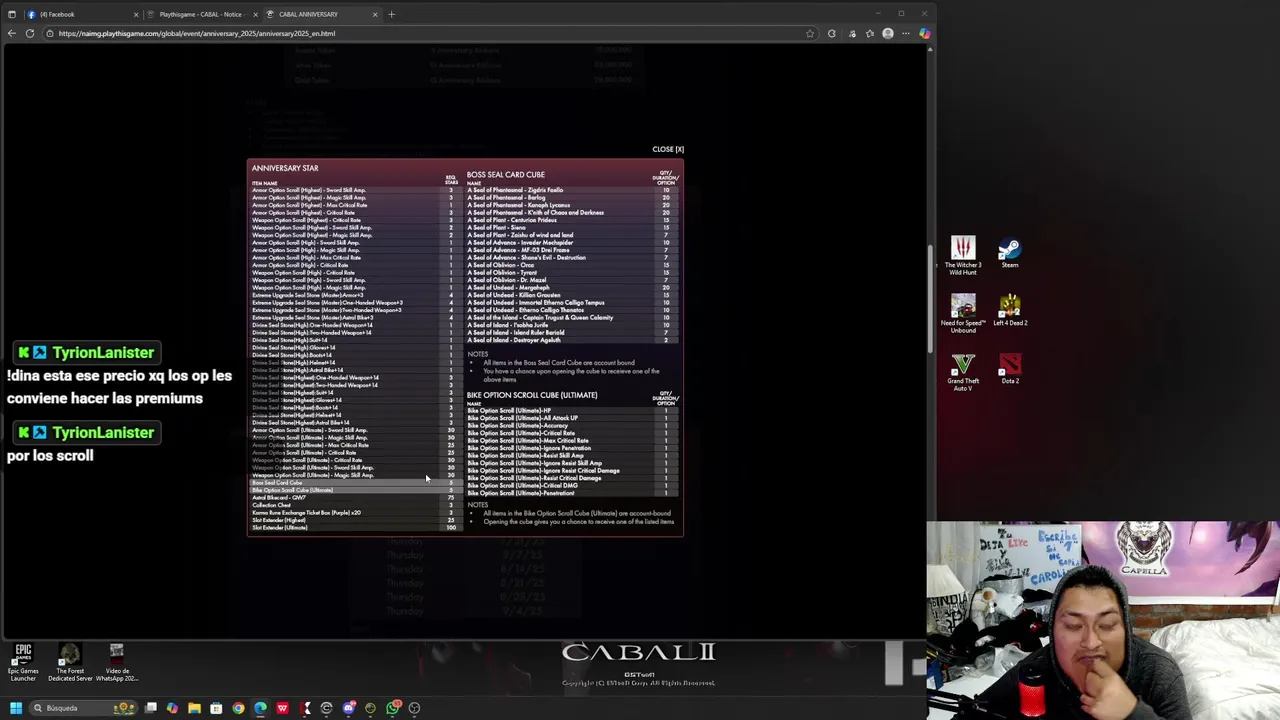Select The Witcher 3 Wild Hunt desktop icon
Screen dimensions: 1280x720
(x=963, y=255)
